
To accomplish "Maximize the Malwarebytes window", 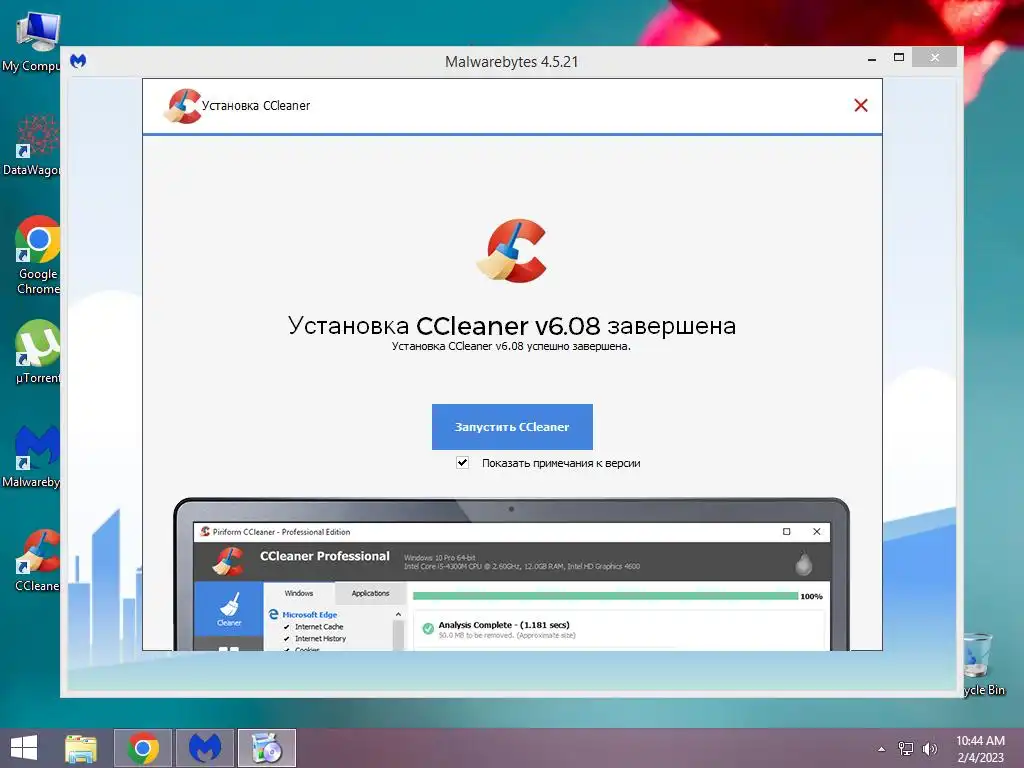I will coord(899,57).
